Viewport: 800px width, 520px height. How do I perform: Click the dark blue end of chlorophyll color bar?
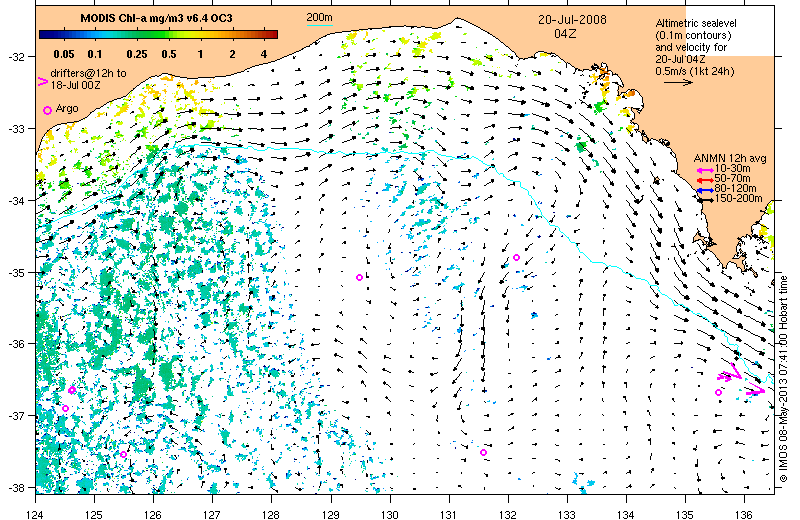(43, 35)
